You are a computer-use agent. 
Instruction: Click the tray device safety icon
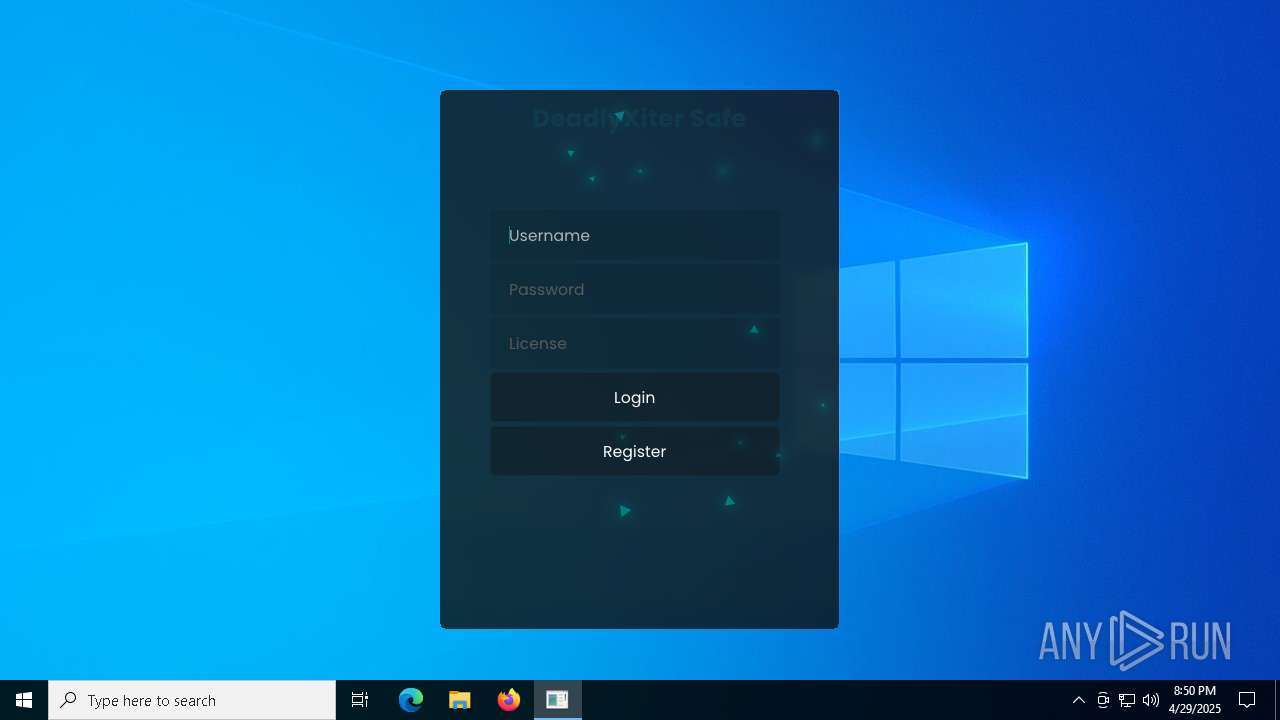pyautogui.click(x=1103, y=700)
